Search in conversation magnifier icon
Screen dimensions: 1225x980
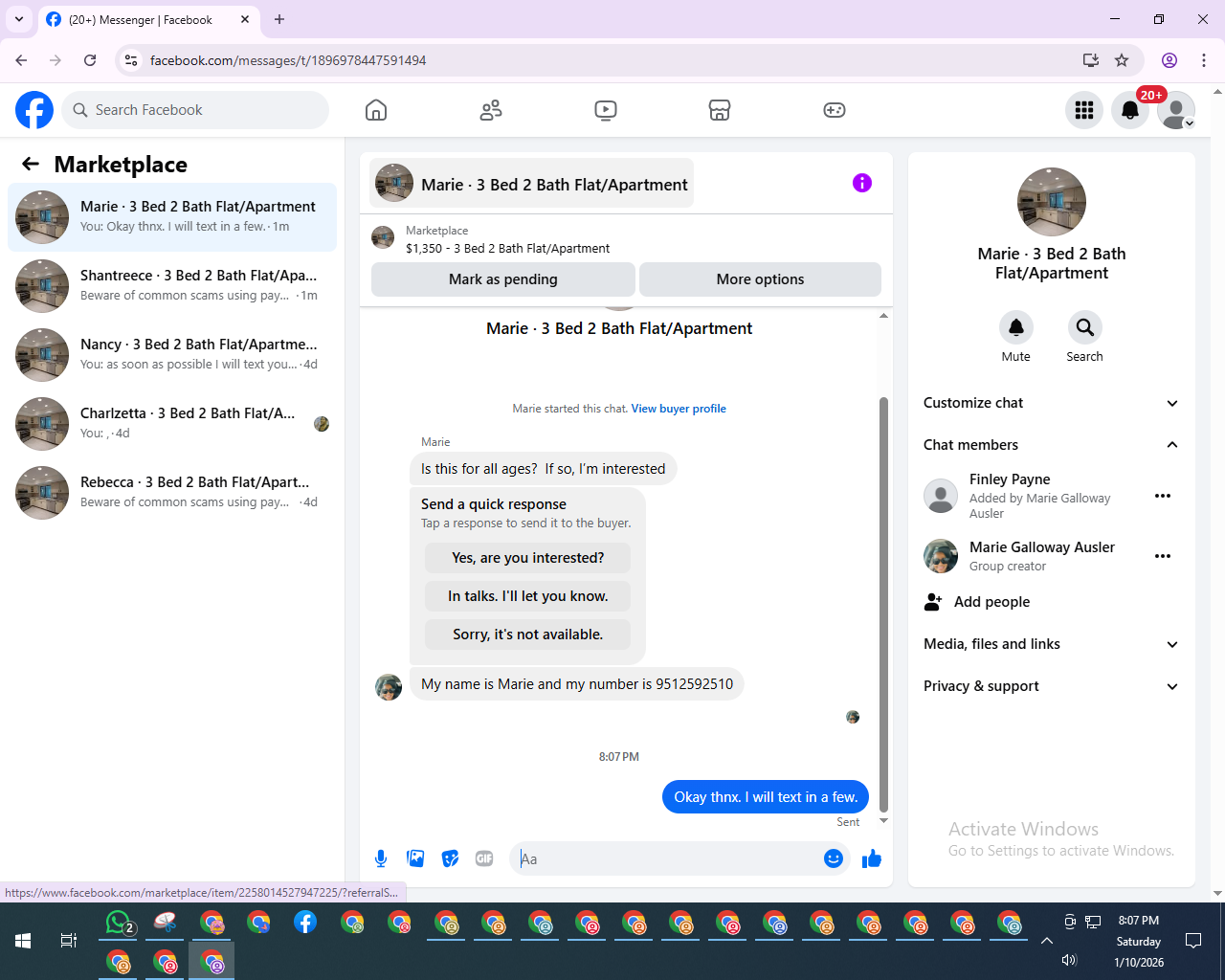point(1085,327)
